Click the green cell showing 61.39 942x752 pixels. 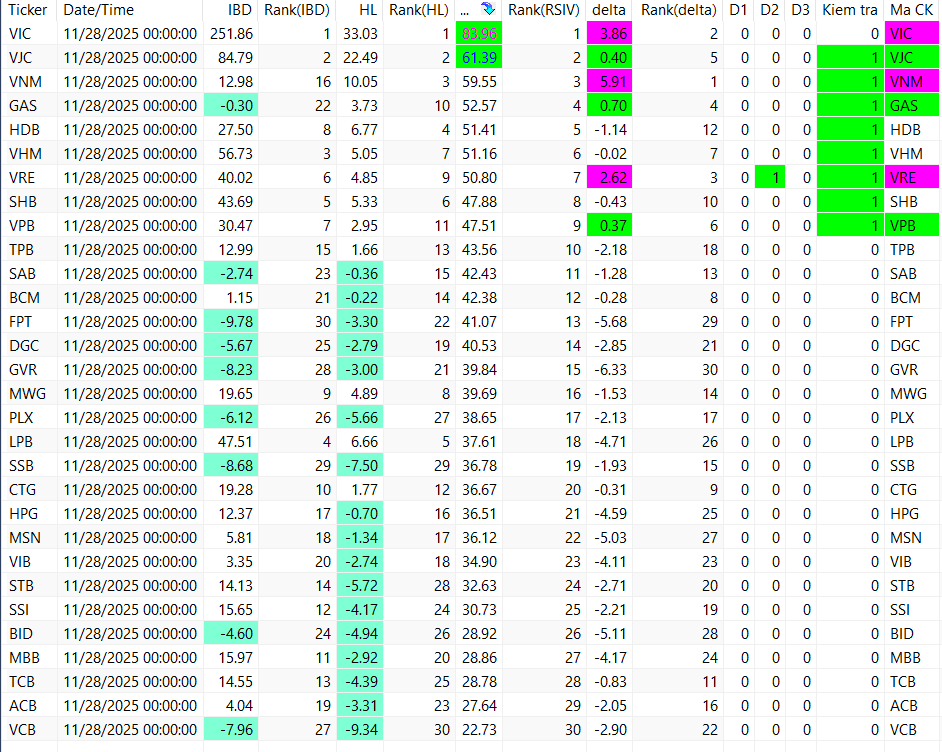pos(479,58)
